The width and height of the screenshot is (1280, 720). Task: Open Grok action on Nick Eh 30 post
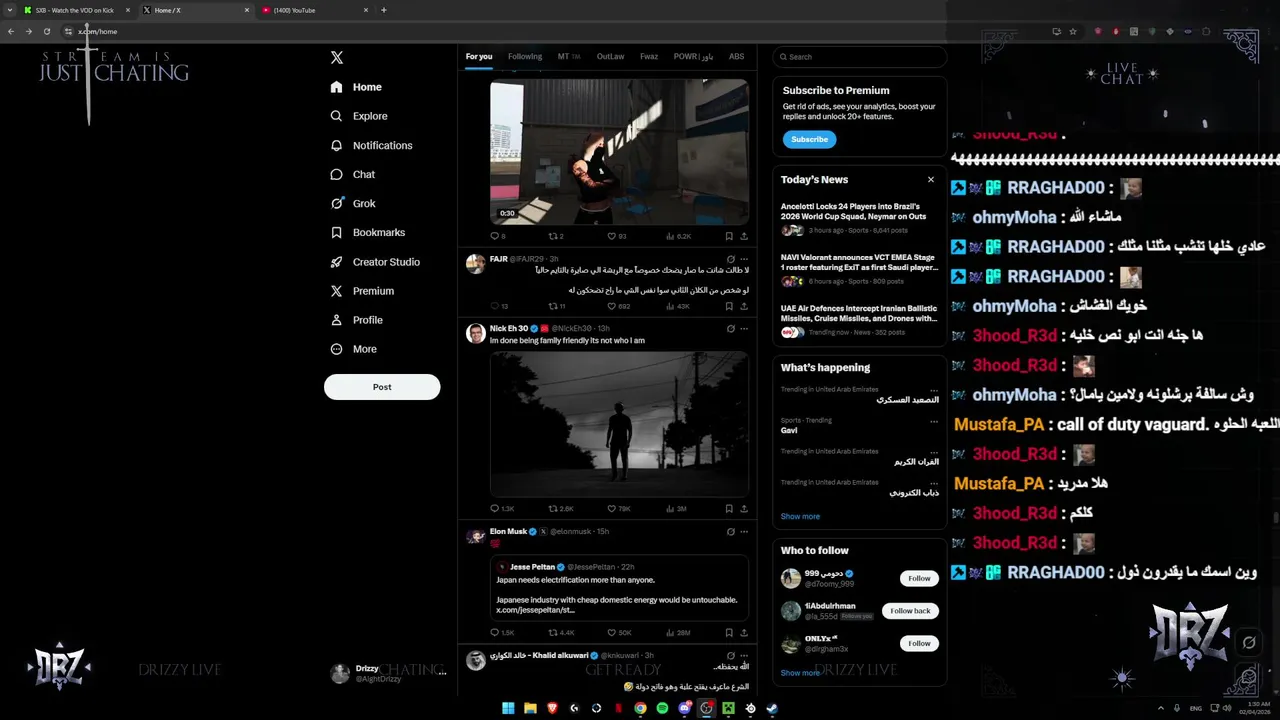click(730, 328)
